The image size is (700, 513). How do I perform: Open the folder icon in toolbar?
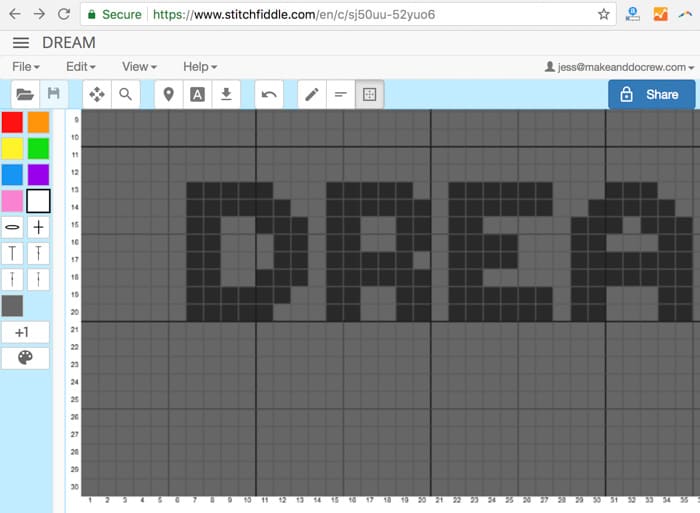point(25,94)
